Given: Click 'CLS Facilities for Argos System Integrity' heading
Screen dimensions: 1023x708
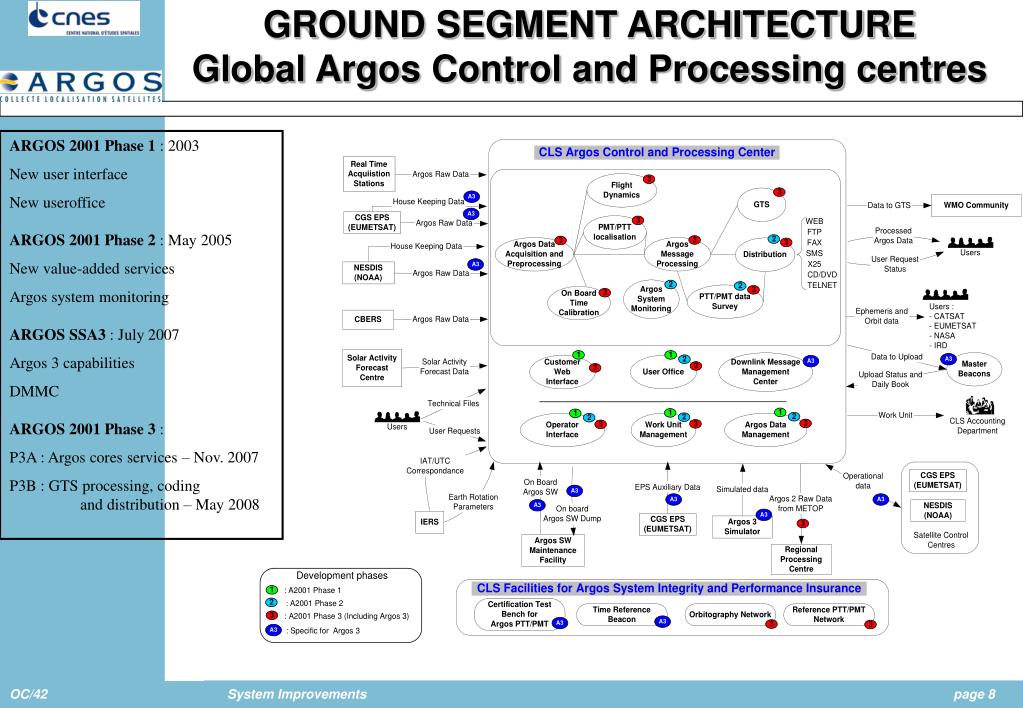Looking at the screenshot, I should point(669,588).
